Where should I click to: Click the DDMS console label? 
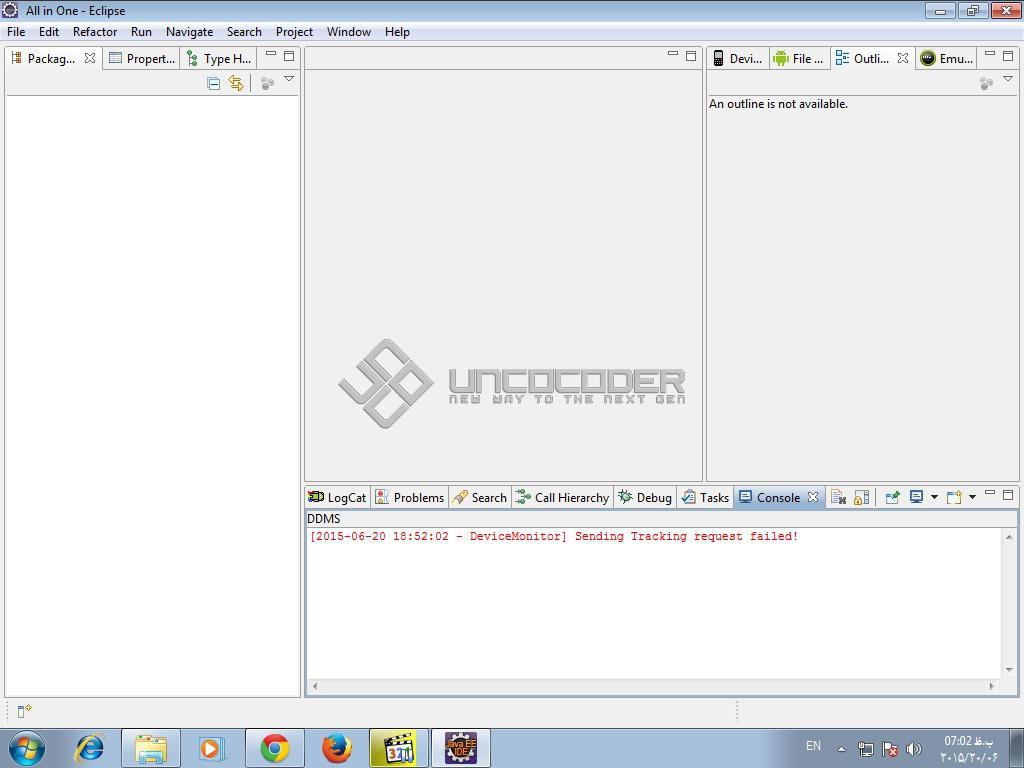[x=323, y=519]
